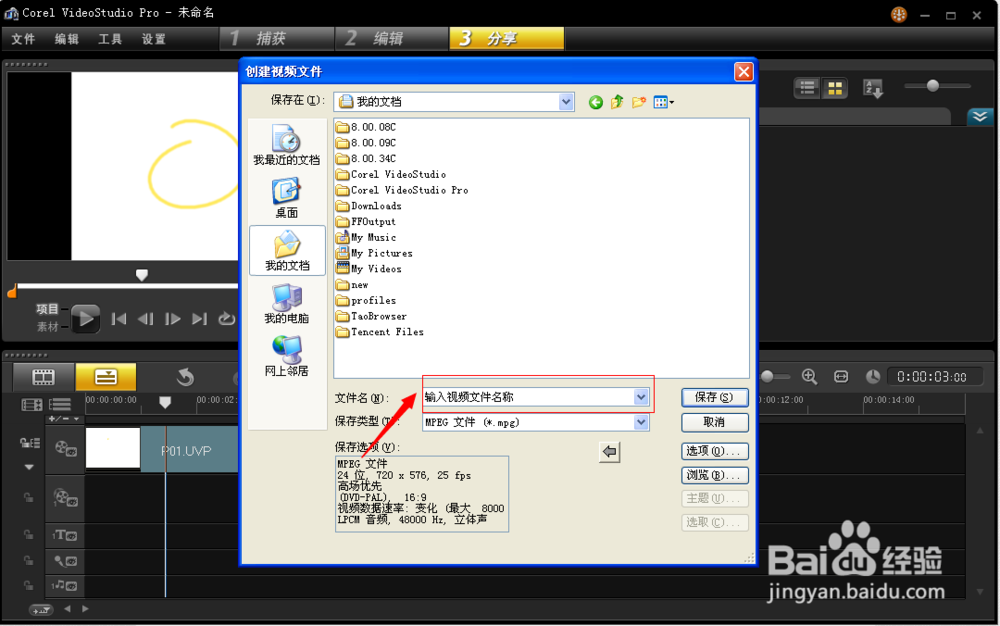Viewport: 1000px width, 626px height.
Task: Switch to step 2 编辑 tab
Action: point(392,38)
